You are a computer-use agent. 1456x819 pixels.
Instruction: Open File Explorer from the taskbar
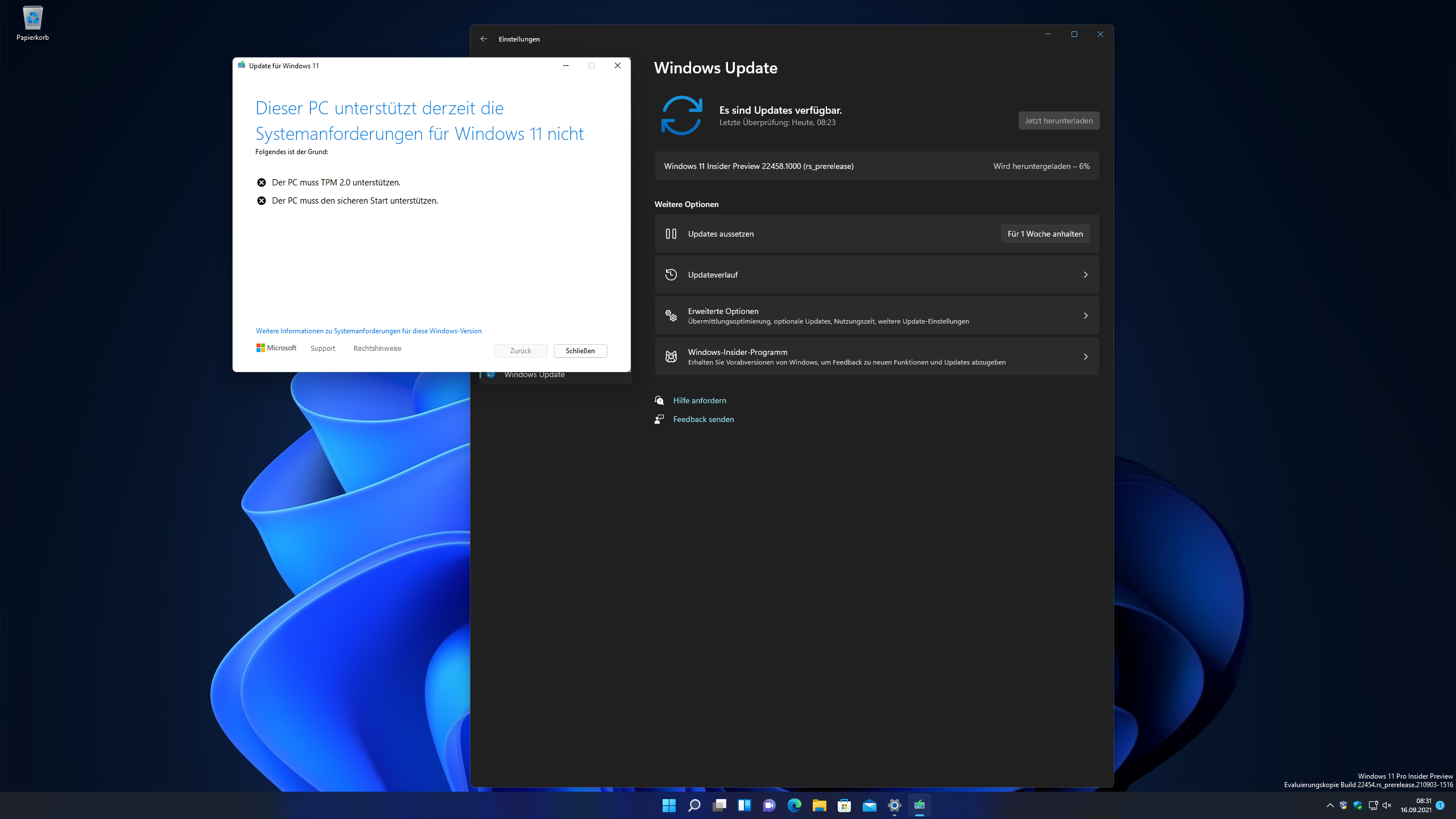click(819, 805)
